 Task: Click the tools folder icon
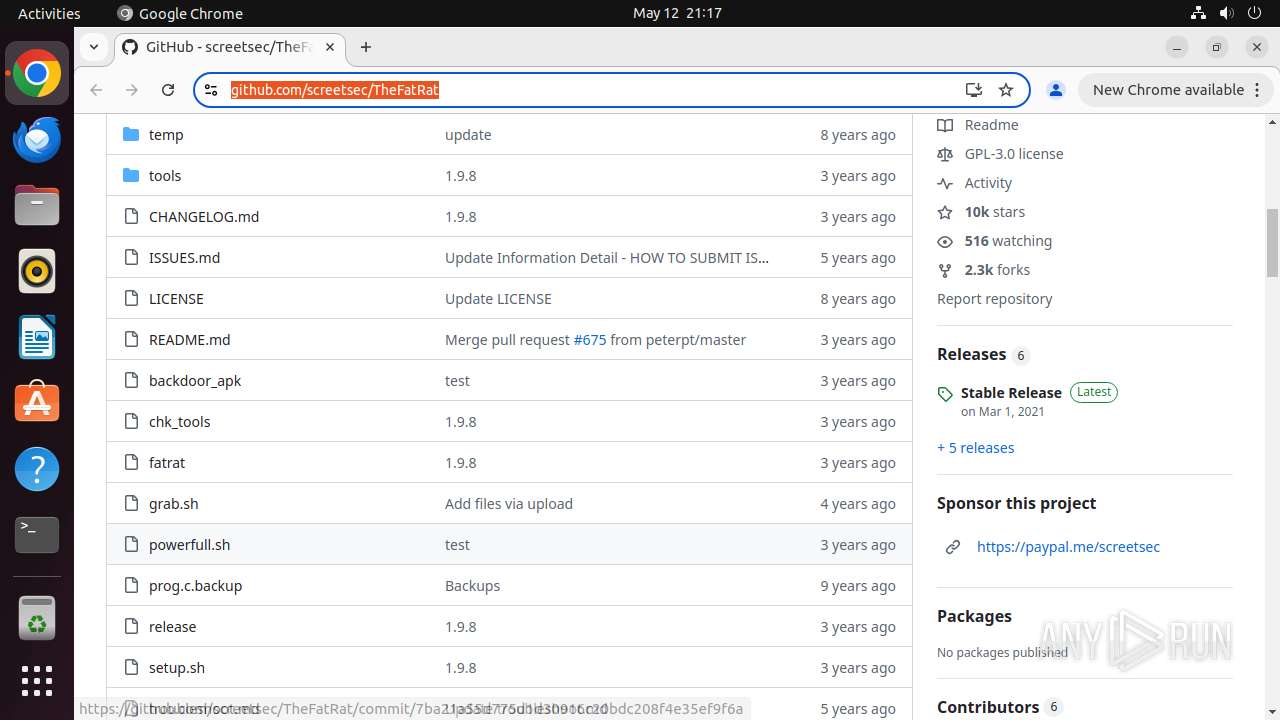tap(130, 175)
